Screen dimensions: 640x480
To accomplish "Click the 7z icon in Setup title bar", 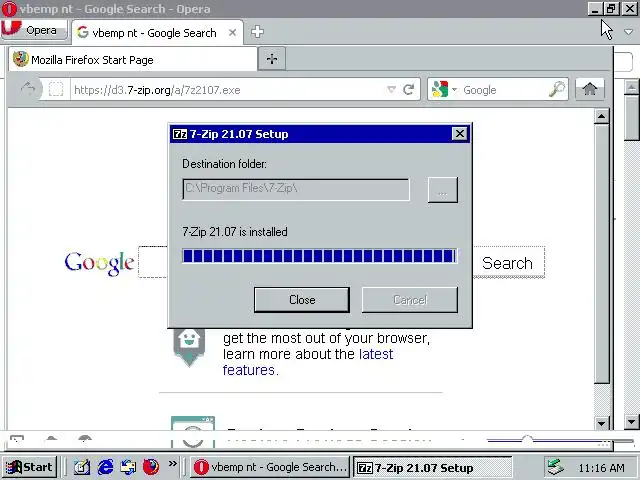I will click(x=180, y=134).
